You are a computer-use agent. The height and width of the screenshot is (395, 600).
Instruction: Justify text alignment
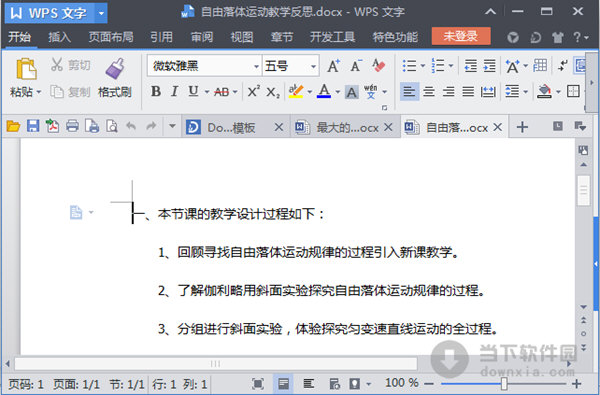[468, 91]
